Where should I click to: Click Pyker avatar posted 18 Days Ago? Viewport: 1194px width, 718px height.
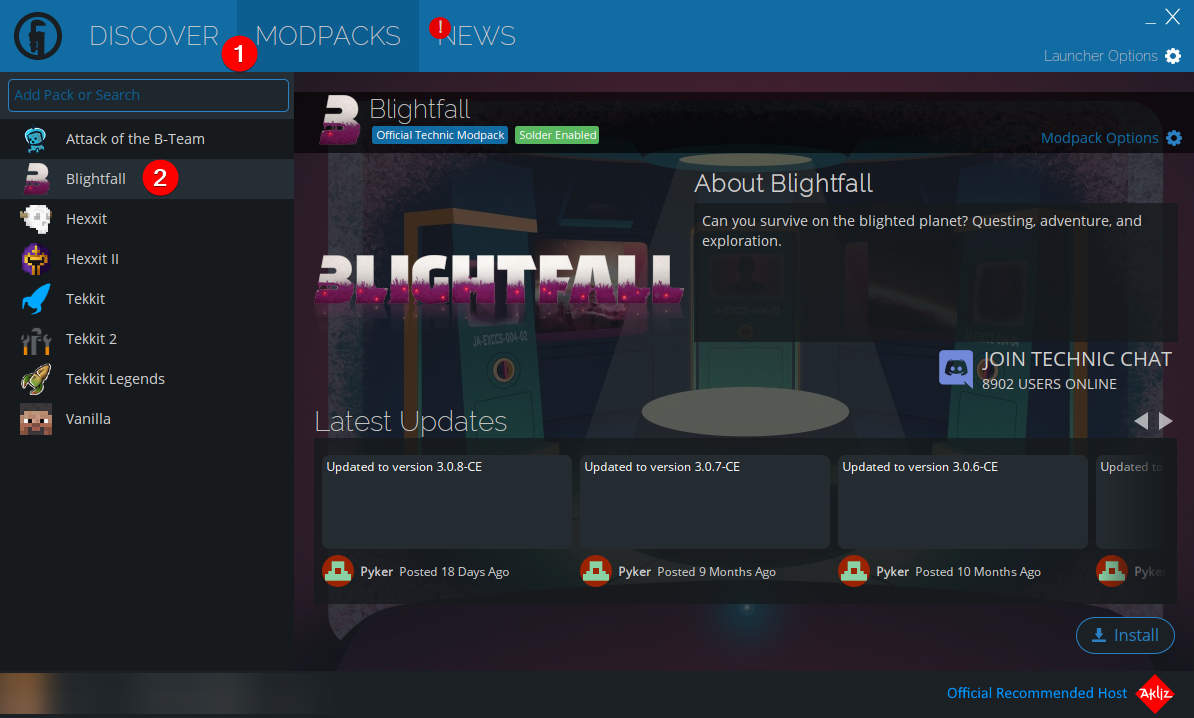[337, 571]
